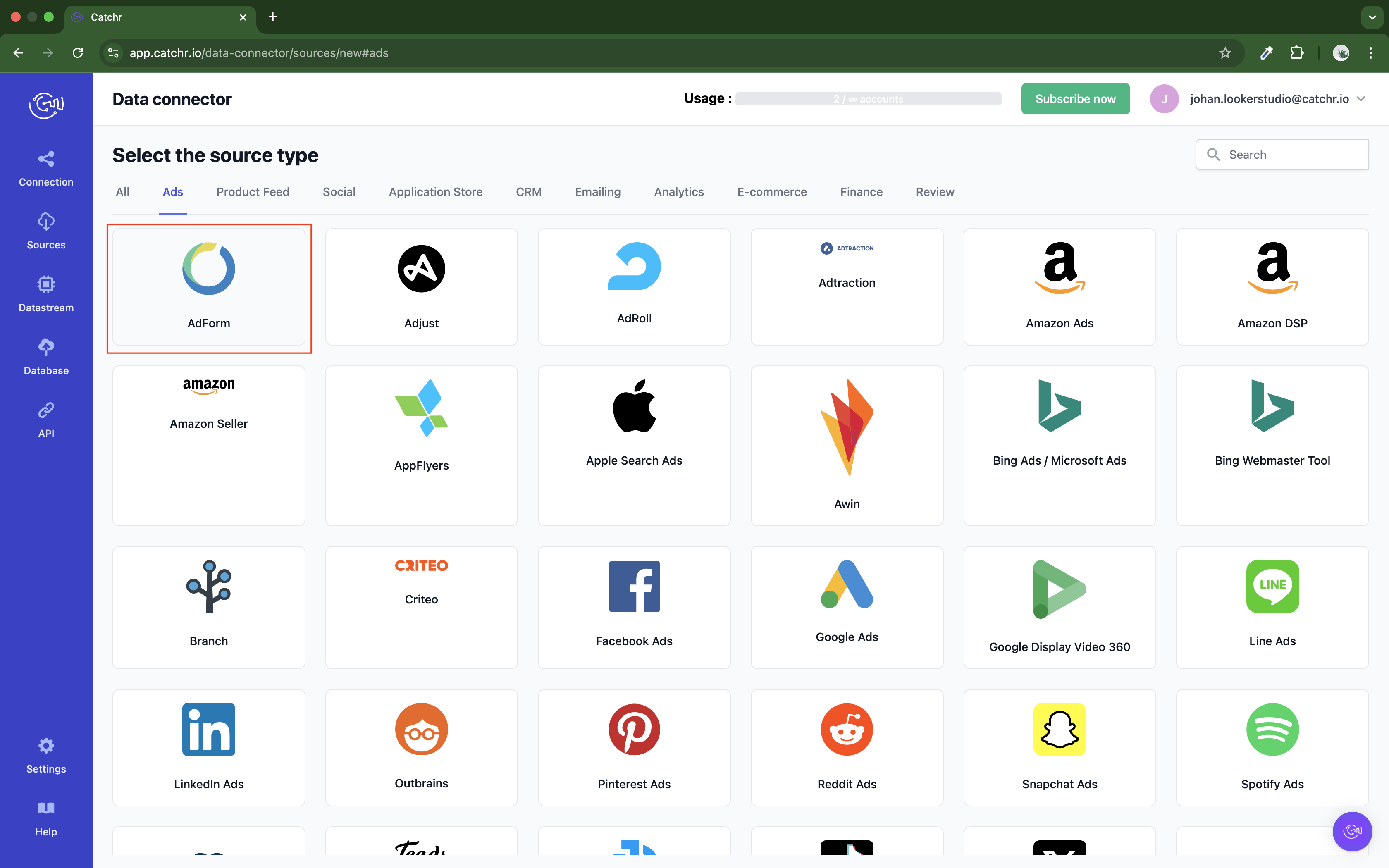Choose the Google Ads connector
This screenshot has height=868, width=1389.
[847, 607]
